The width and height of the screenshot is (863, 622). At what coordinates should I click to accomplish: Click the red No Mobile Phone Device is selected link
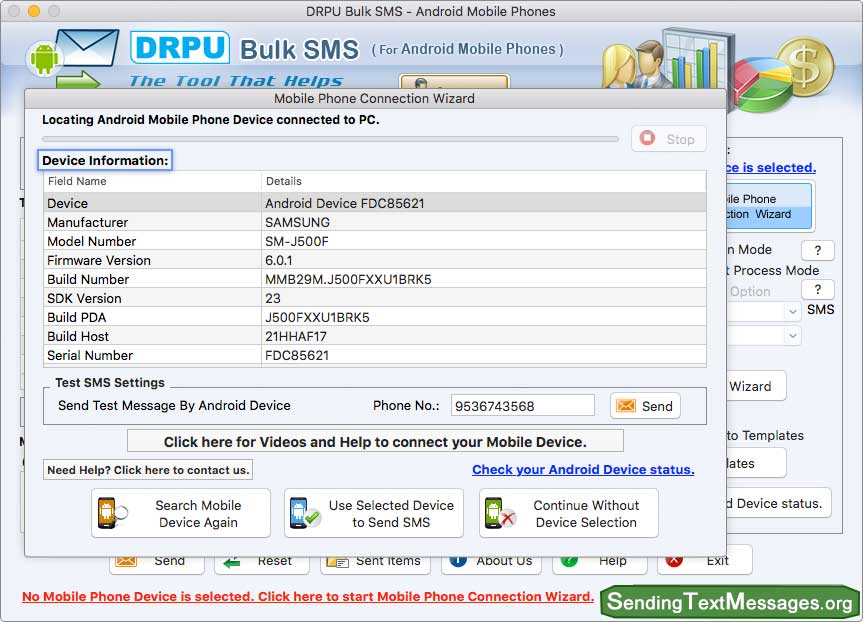click(308, 597)
